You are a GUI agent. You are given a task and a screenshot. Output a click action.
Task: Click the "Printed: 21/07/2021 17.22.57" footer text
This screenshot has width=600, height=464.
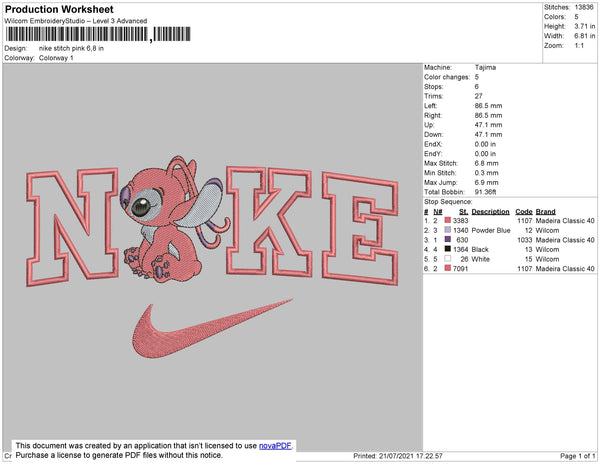click(x=398, y=456)
